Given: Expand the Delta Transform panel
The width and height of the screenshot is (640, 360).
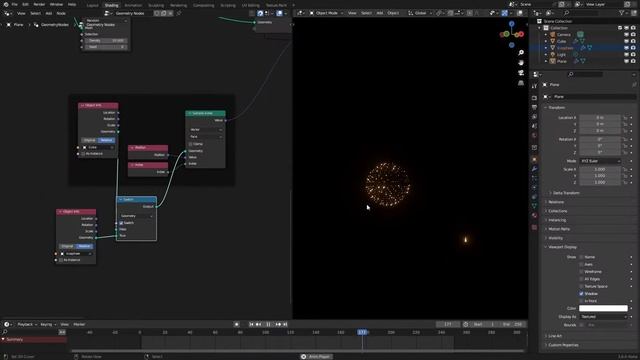Looking at the screenshot, I should pos(566,193).
